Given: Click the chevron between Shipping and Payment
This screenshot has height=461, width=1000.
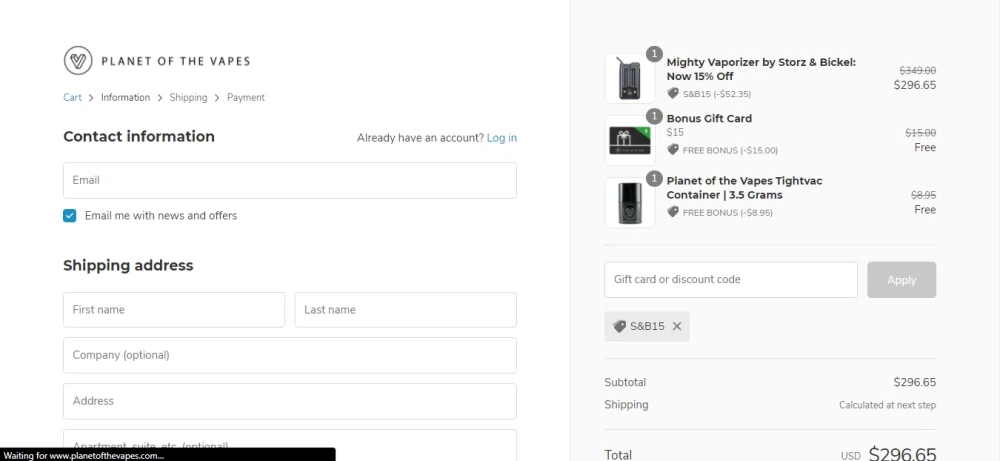Looking at the screenshot, I should coord(217,98).
